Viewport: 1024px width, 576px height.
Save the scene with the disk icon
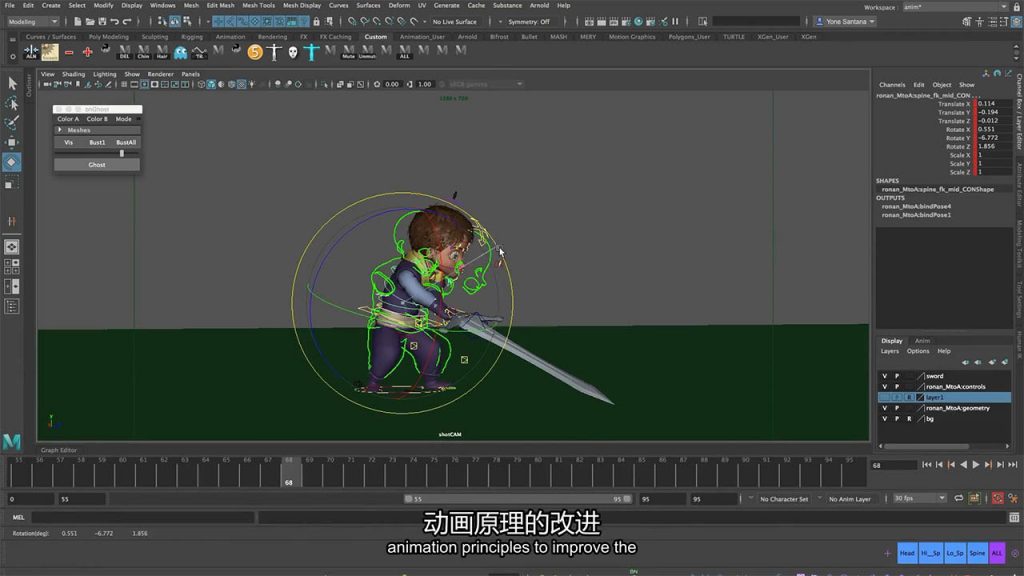102,22
